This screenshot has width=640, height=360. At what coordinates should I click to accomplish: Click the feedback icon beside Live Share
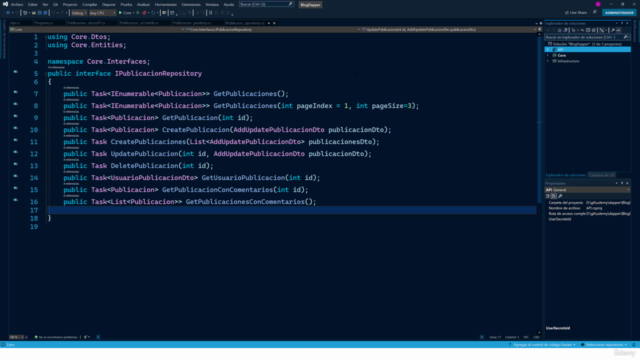(x=595, y=13)
